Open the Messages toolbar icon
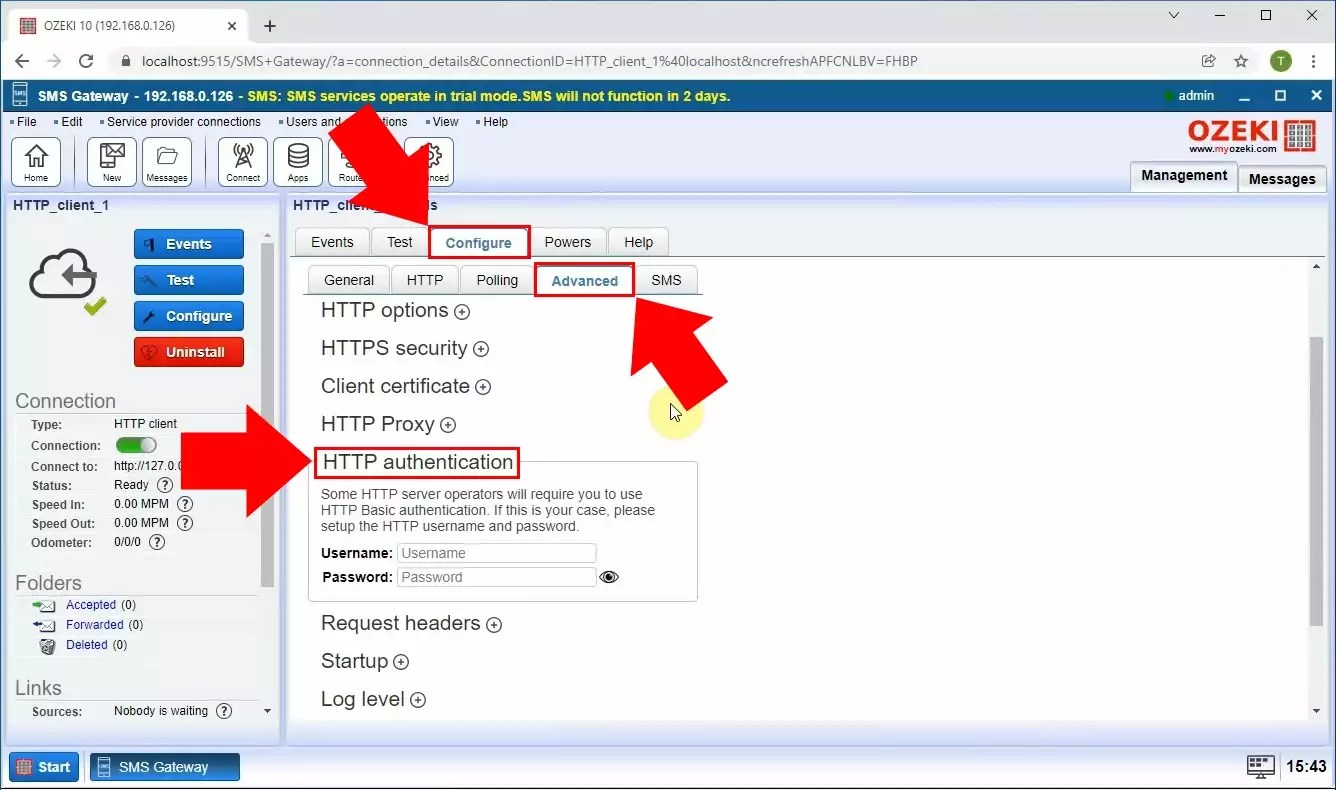Viewport: 1336px width, 790px height. pyautogui.click(x=167, y=162)
